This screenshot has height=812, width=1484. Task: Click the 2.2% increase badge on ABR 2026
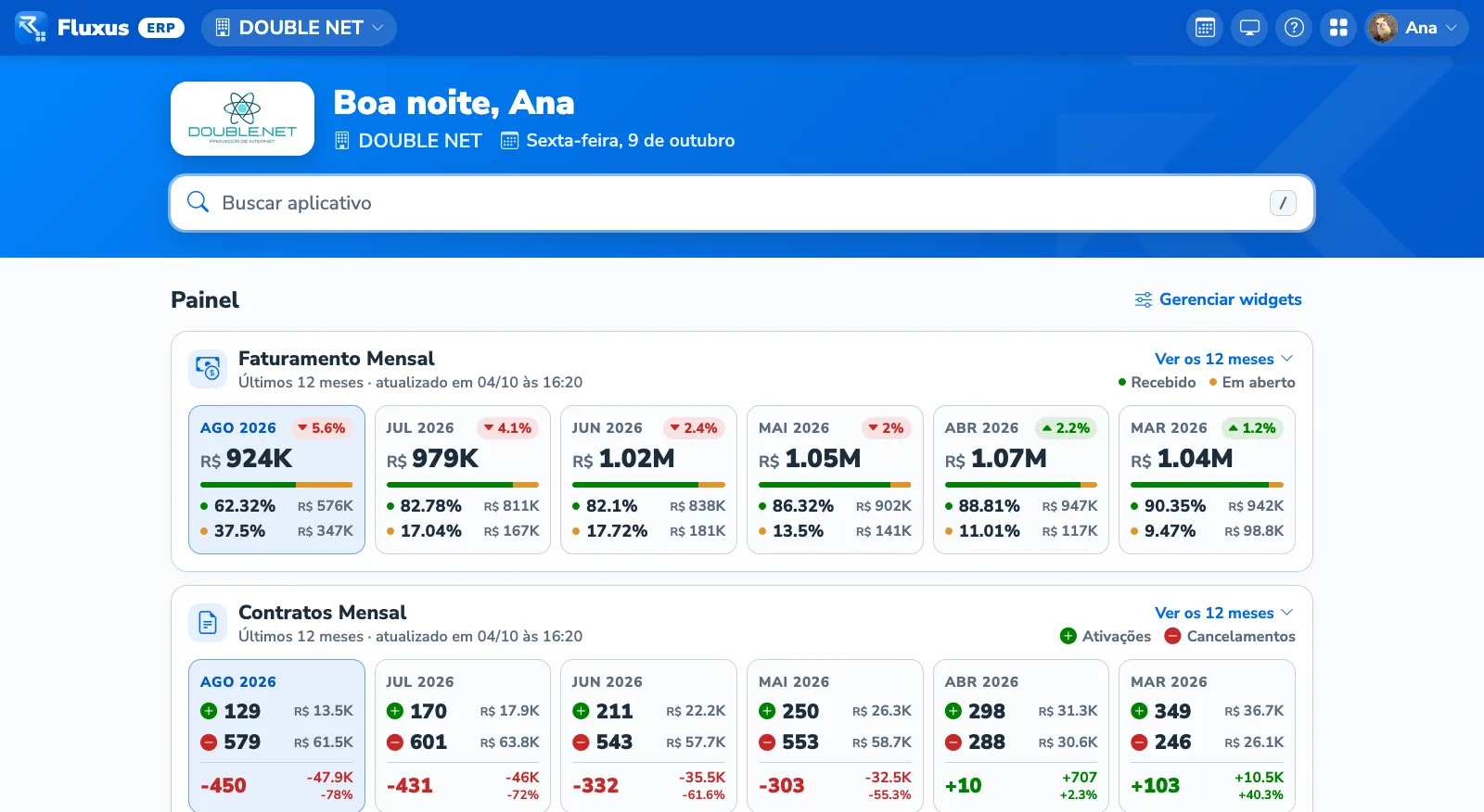1067,428
